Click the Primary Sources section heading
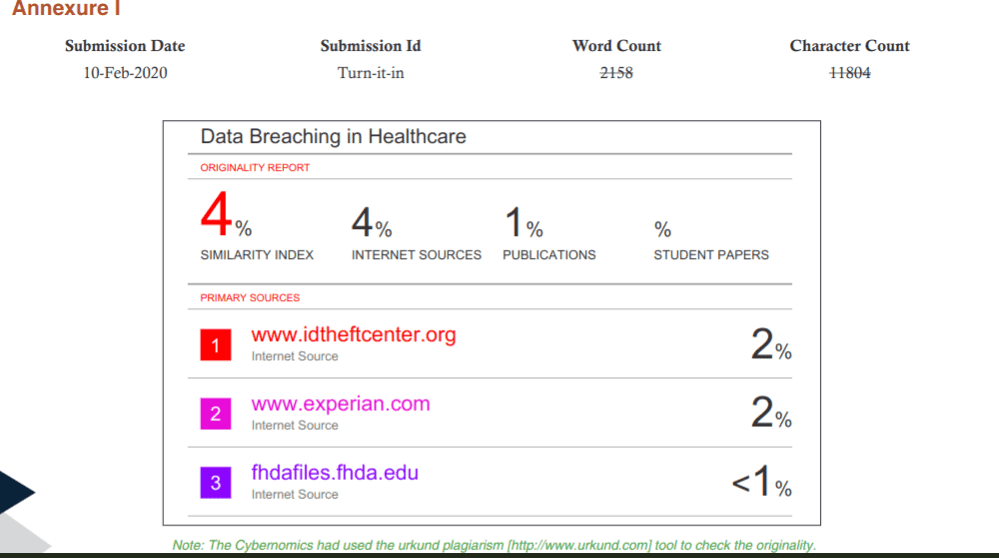The width and height of the screenshot is (999, 558). click(x=250, y=297)
